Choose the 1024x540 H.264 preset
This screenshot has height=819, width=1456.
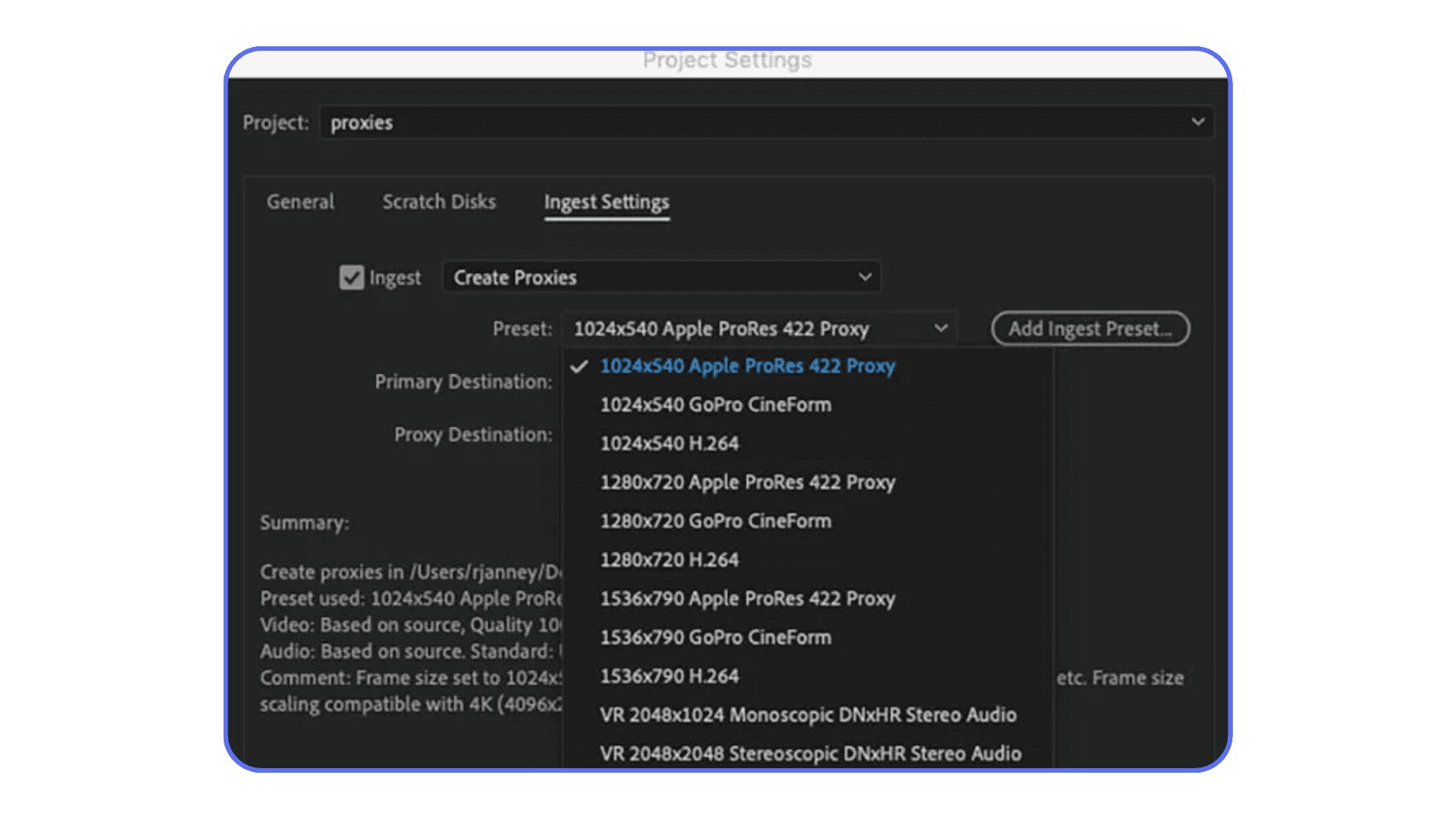(x=669, y=444)
